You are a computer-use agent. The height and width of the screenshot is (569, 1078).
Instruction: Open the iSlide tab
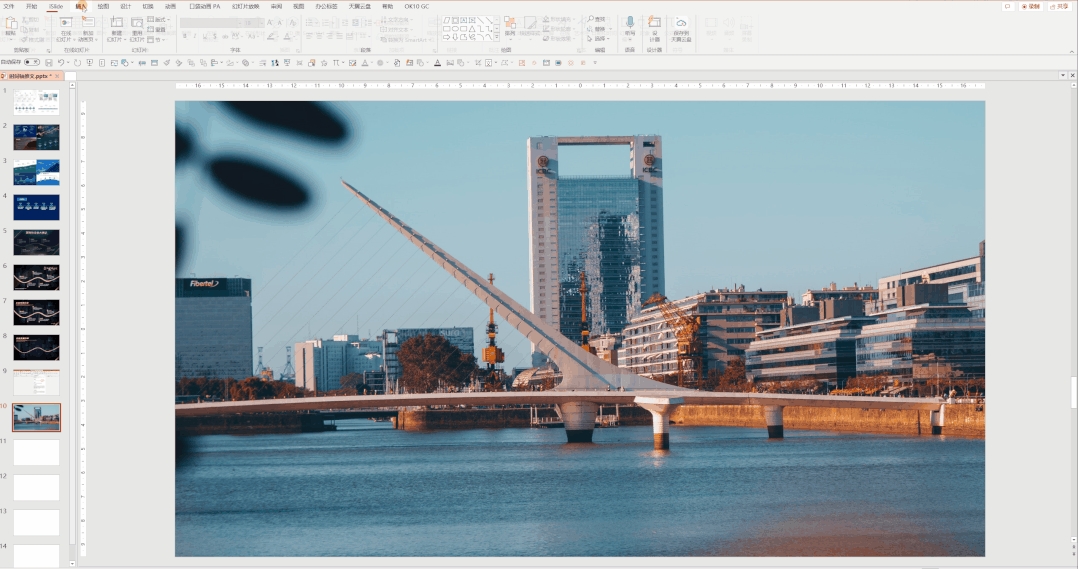[x=56, y=6]
